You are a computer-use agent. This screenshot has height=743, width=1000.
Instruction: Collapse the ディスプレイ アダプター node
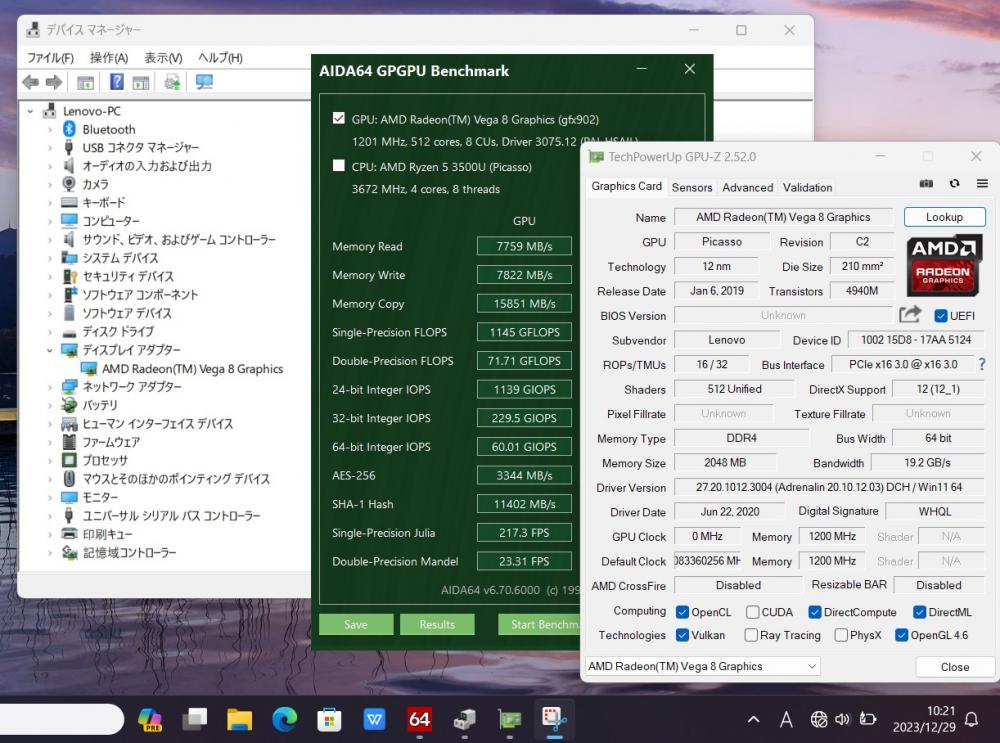[50, 350]
